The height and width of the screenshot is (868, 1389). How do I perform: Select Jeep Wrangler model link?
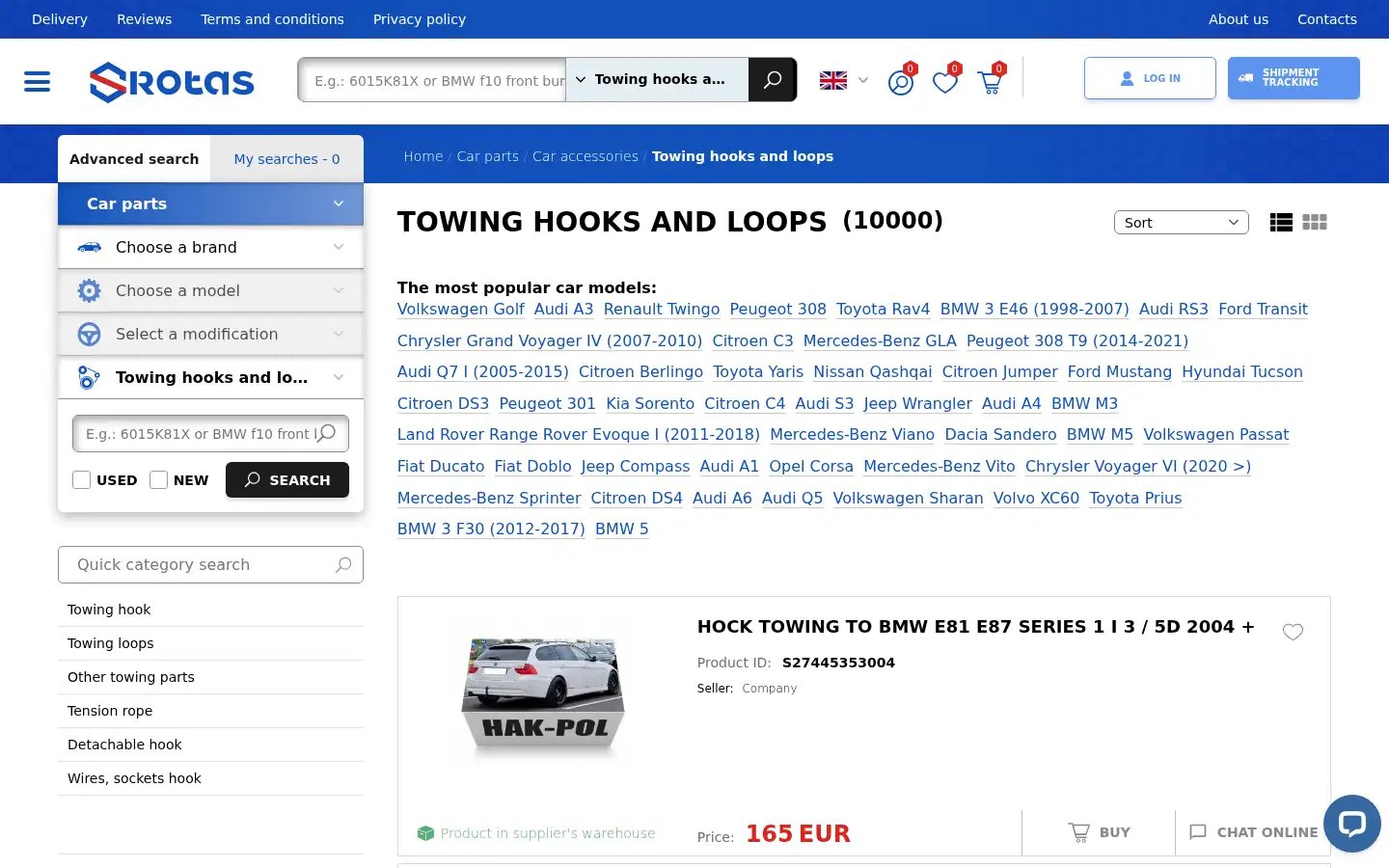917,404
